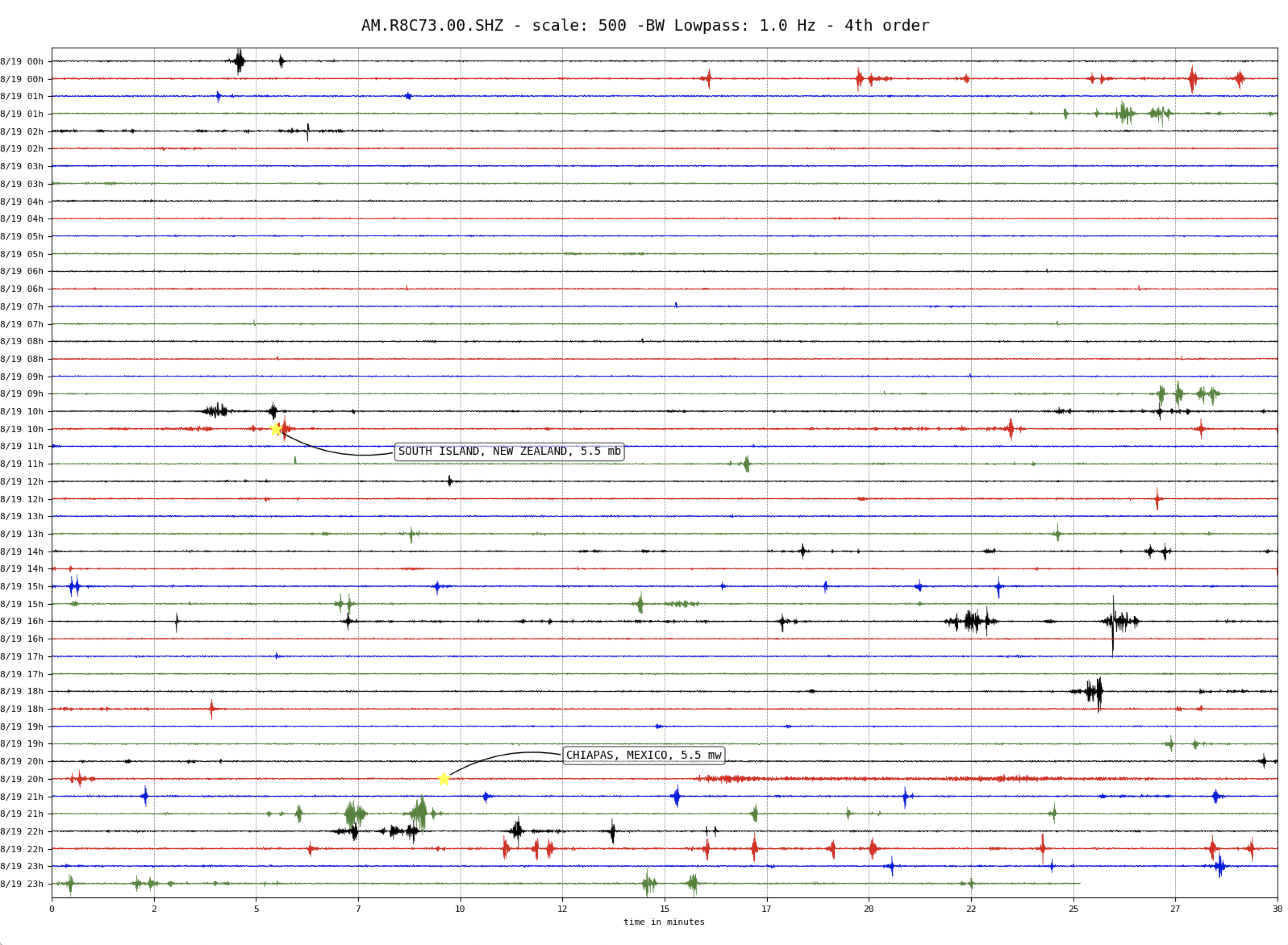This screenshot has width=1288, height=945.
Task: Click the x-axis tick label 5
Action: (x=256, y=909)
